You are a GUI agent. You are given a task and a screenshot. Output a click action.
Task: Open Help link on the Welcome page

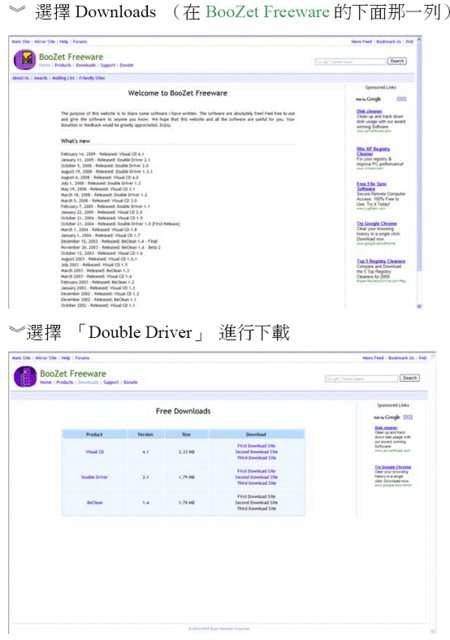64,42
